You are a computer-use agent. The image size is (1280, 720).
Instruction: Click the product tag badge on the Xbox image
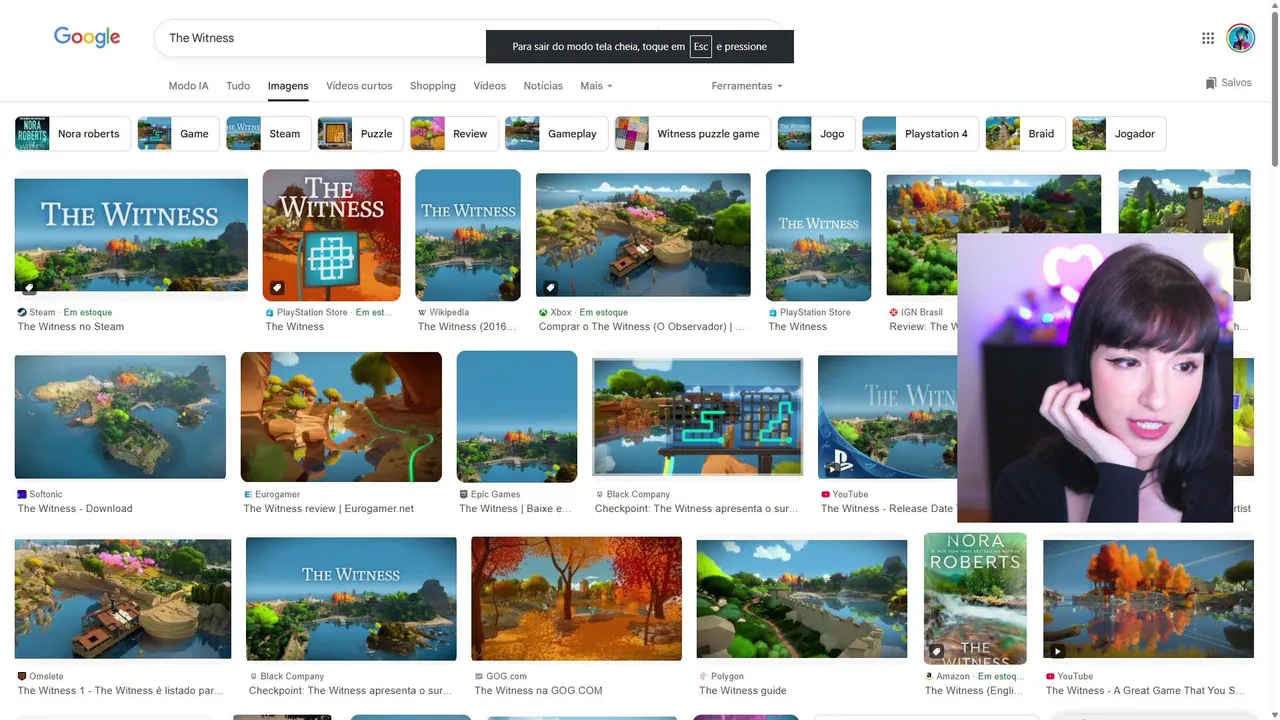[550, 287]
